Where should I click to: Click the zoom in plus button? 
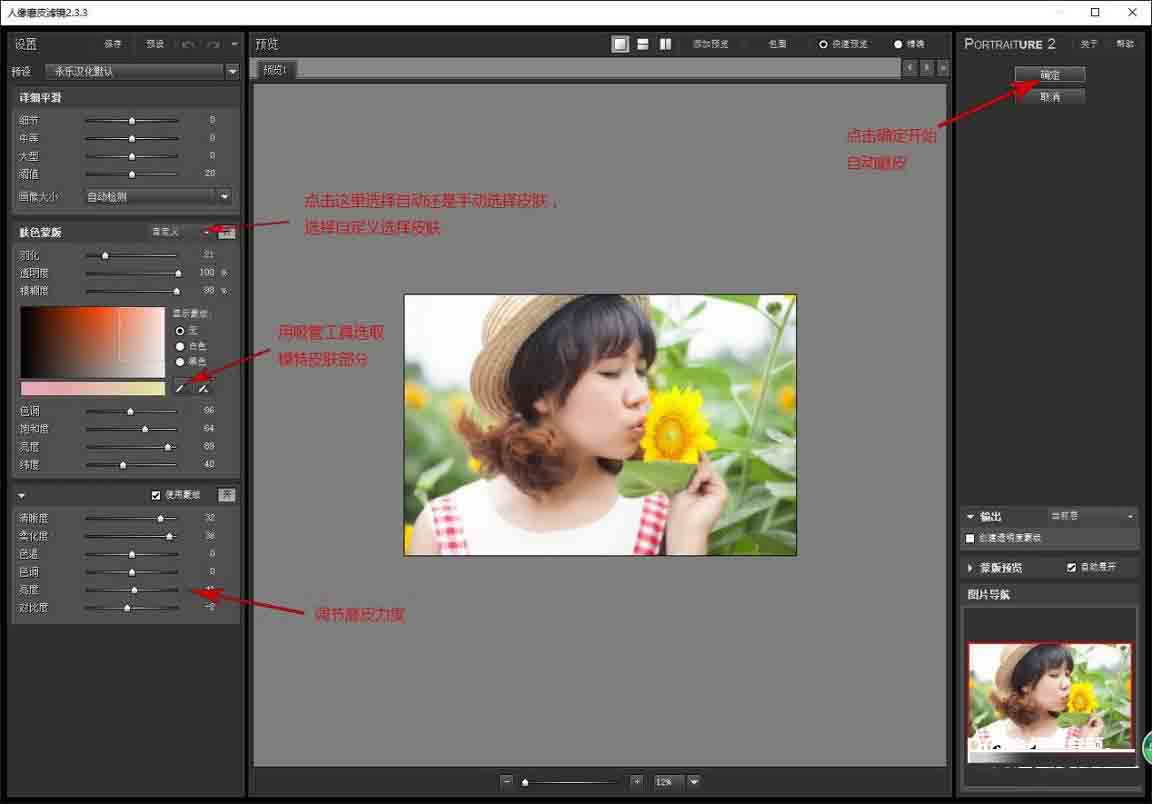(637, 781)
